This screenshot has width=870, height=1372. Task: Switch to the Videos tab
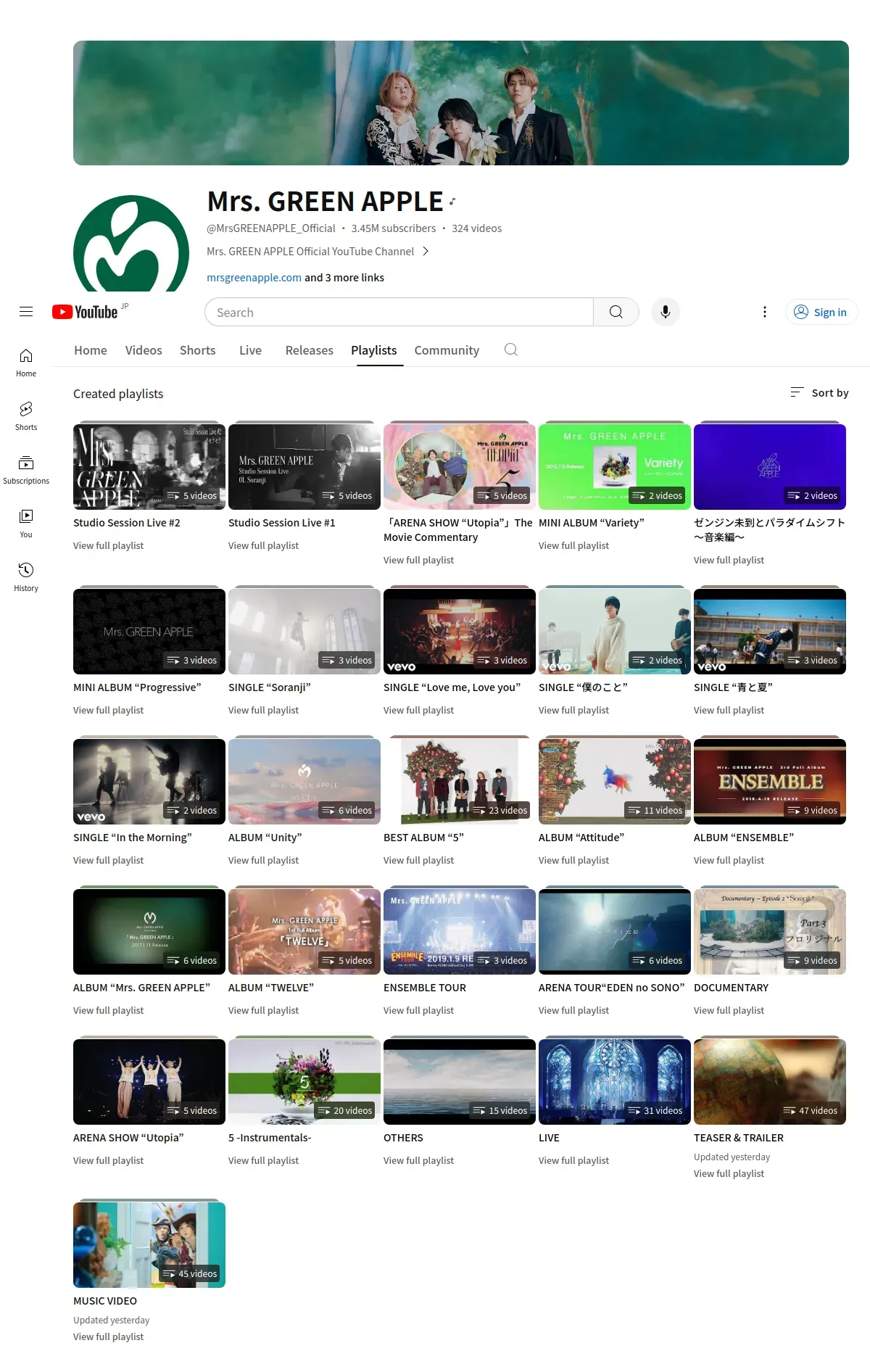coord(144,350)
